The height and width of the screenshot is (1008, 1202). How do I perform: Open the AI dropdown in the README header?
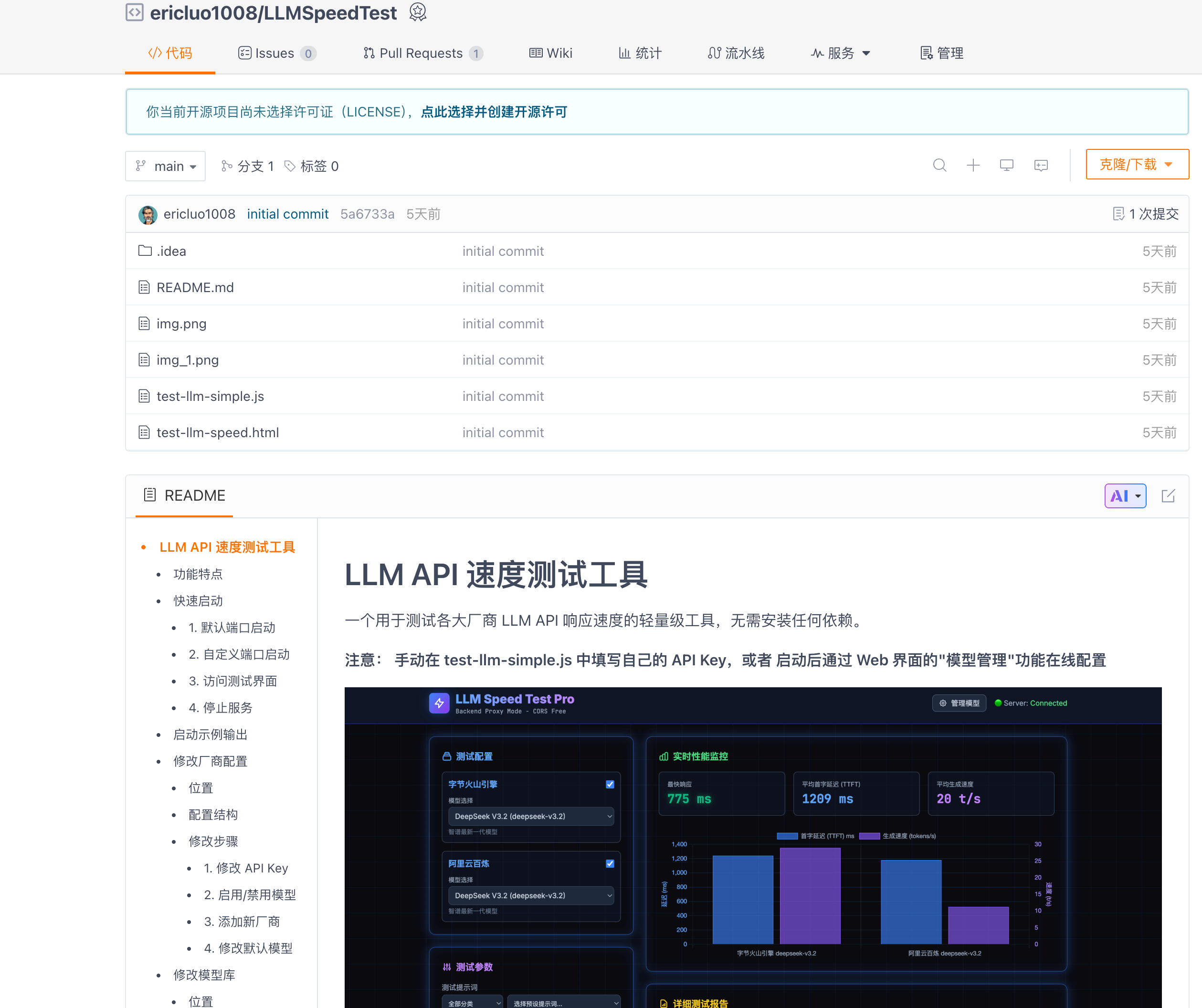click(x=1125, y=496)
